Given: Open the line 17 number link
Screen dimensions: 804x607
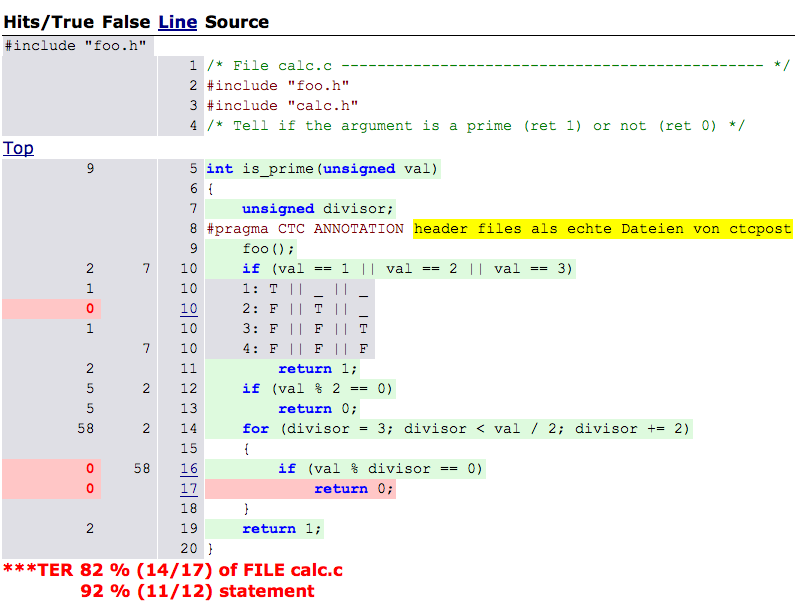Looking at the screenshot, I should click(189, 489).
